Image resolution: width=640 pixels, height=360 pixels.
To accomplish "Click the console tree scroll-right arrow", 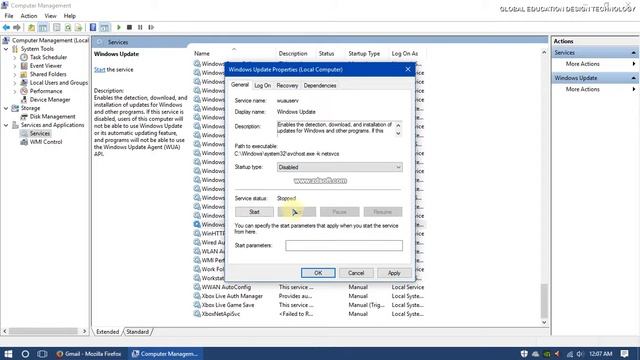I will tap(84, 331).
